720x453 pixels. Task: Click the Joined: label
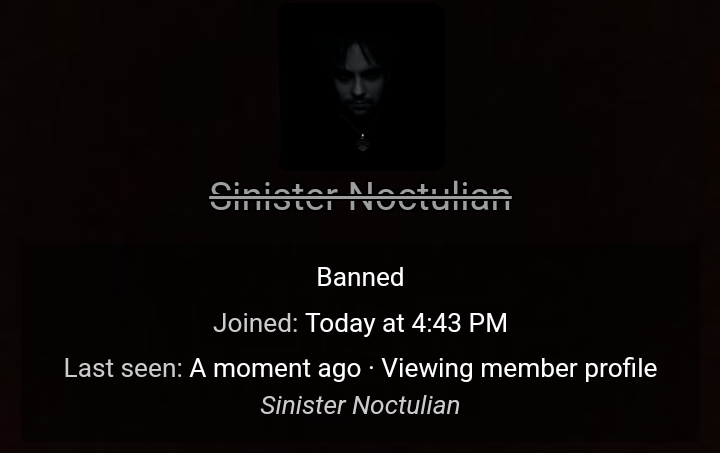[x=256, y=323]
